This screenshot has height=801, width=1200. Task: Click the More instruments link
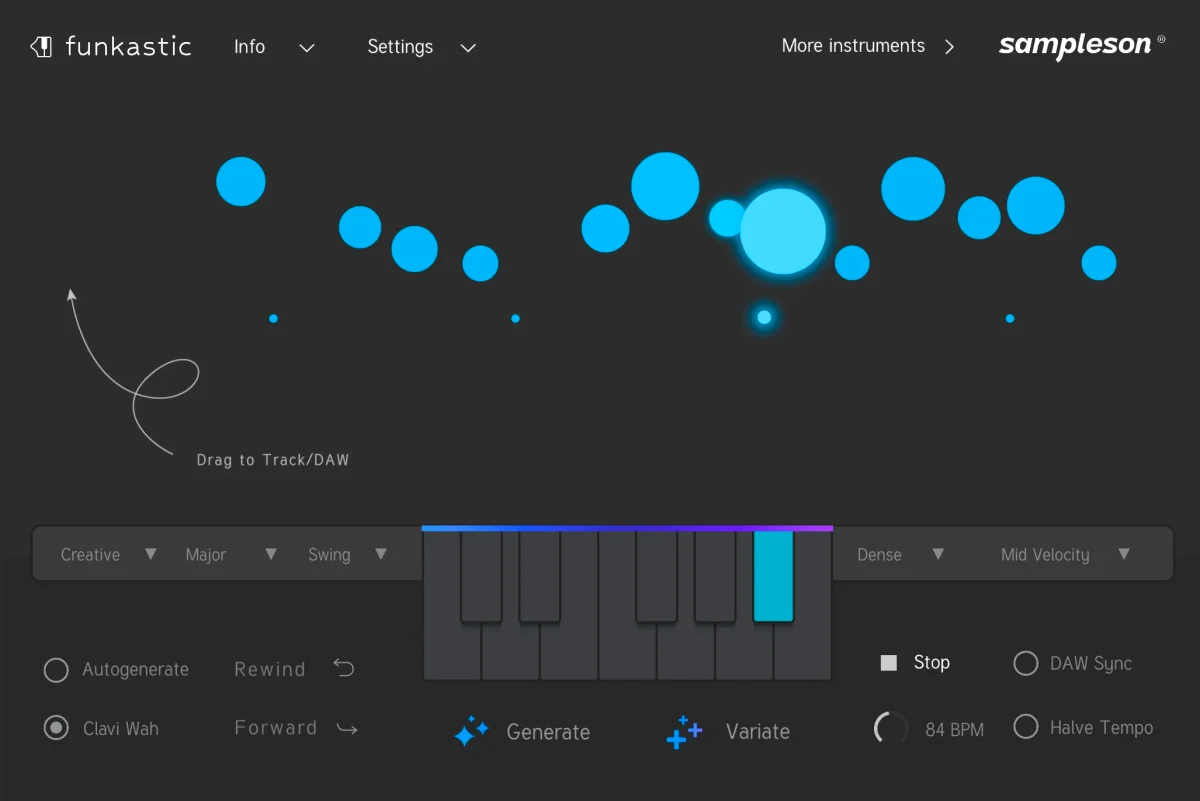(x=853, y=45)
